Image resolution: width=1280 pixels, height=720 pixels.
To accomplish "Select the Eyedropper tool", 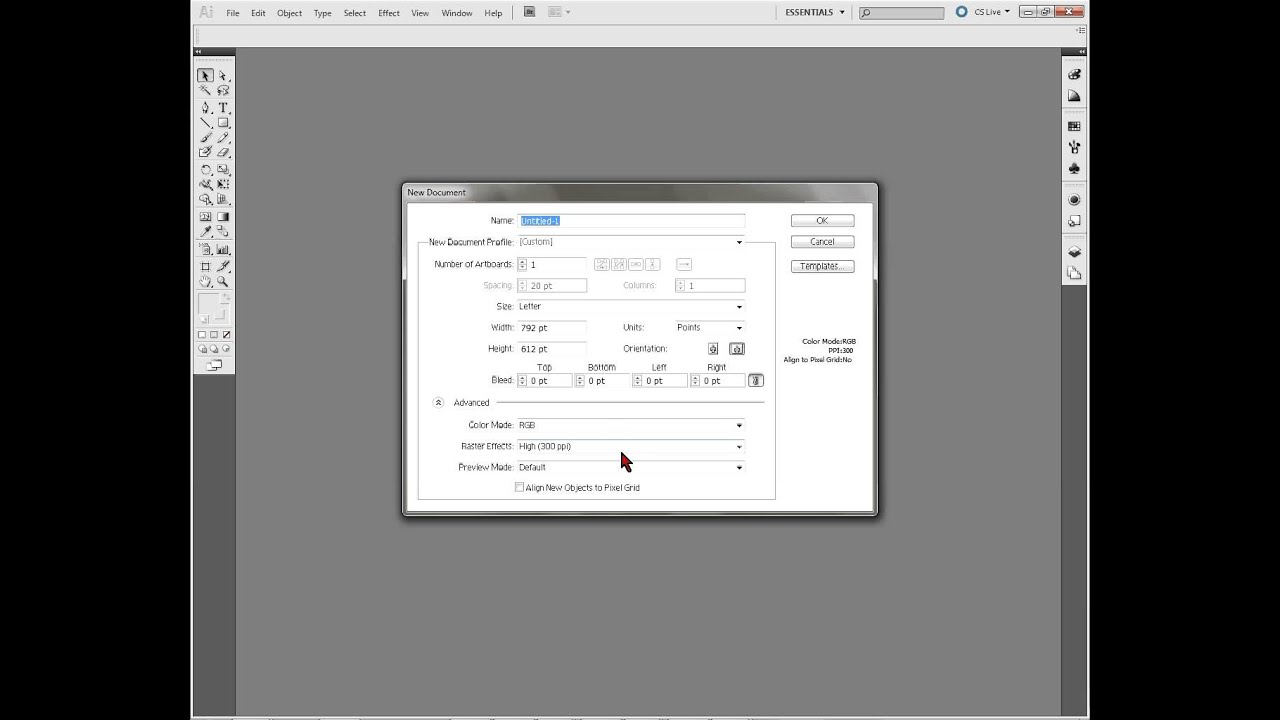I will pyautogui.click(x=205, y=232).
